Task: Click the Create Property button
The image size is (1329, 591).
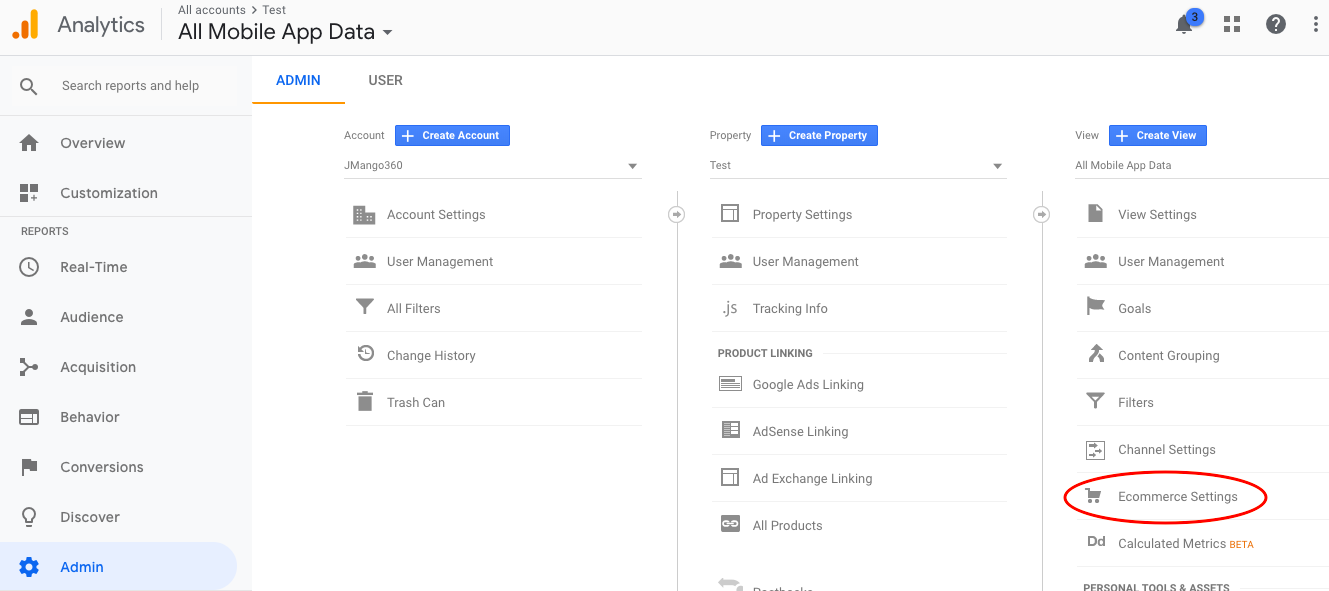Action: click(x=819, y=135)
